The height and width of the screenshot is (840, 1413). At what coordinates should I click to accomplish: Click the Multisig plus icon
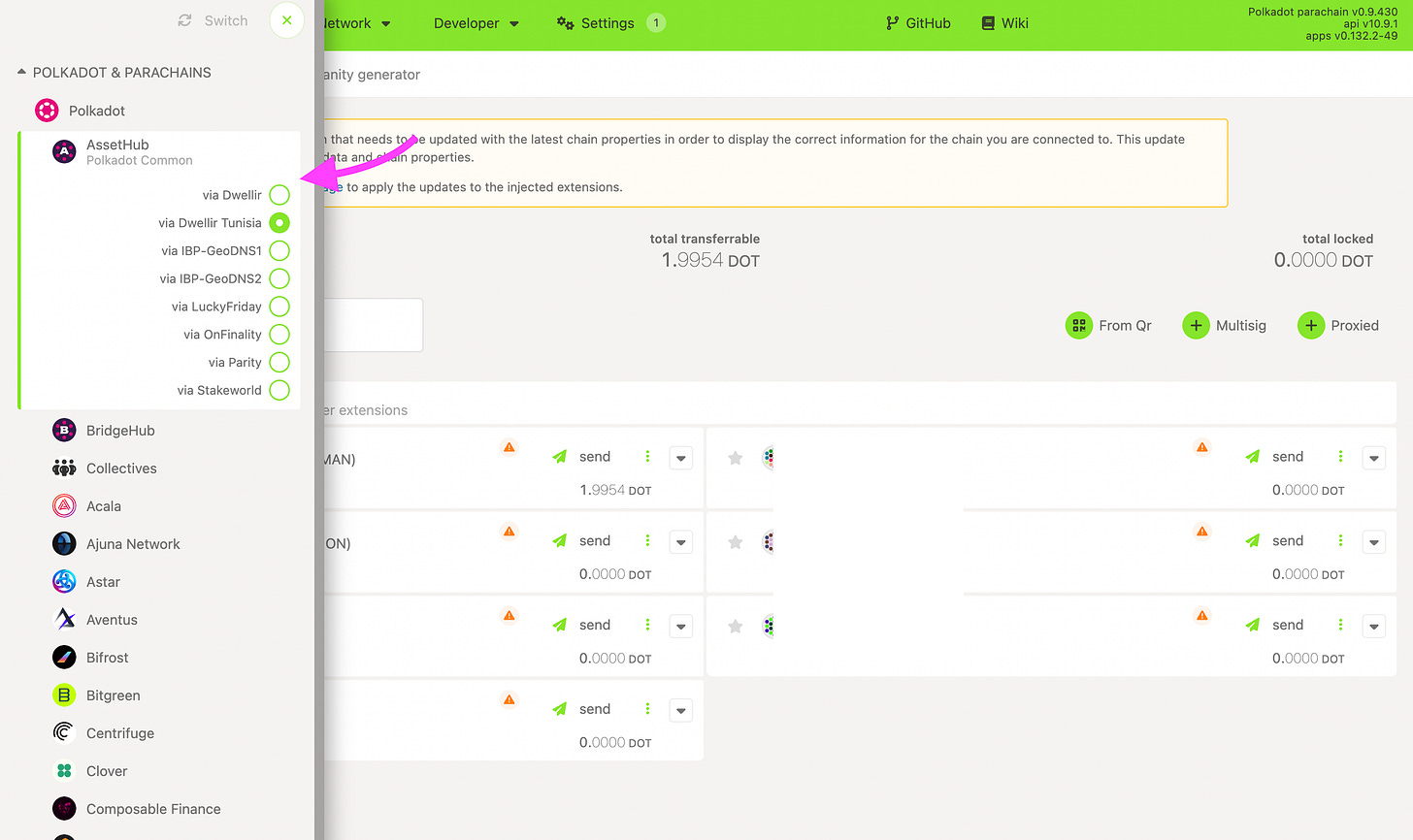(1196, 326)
